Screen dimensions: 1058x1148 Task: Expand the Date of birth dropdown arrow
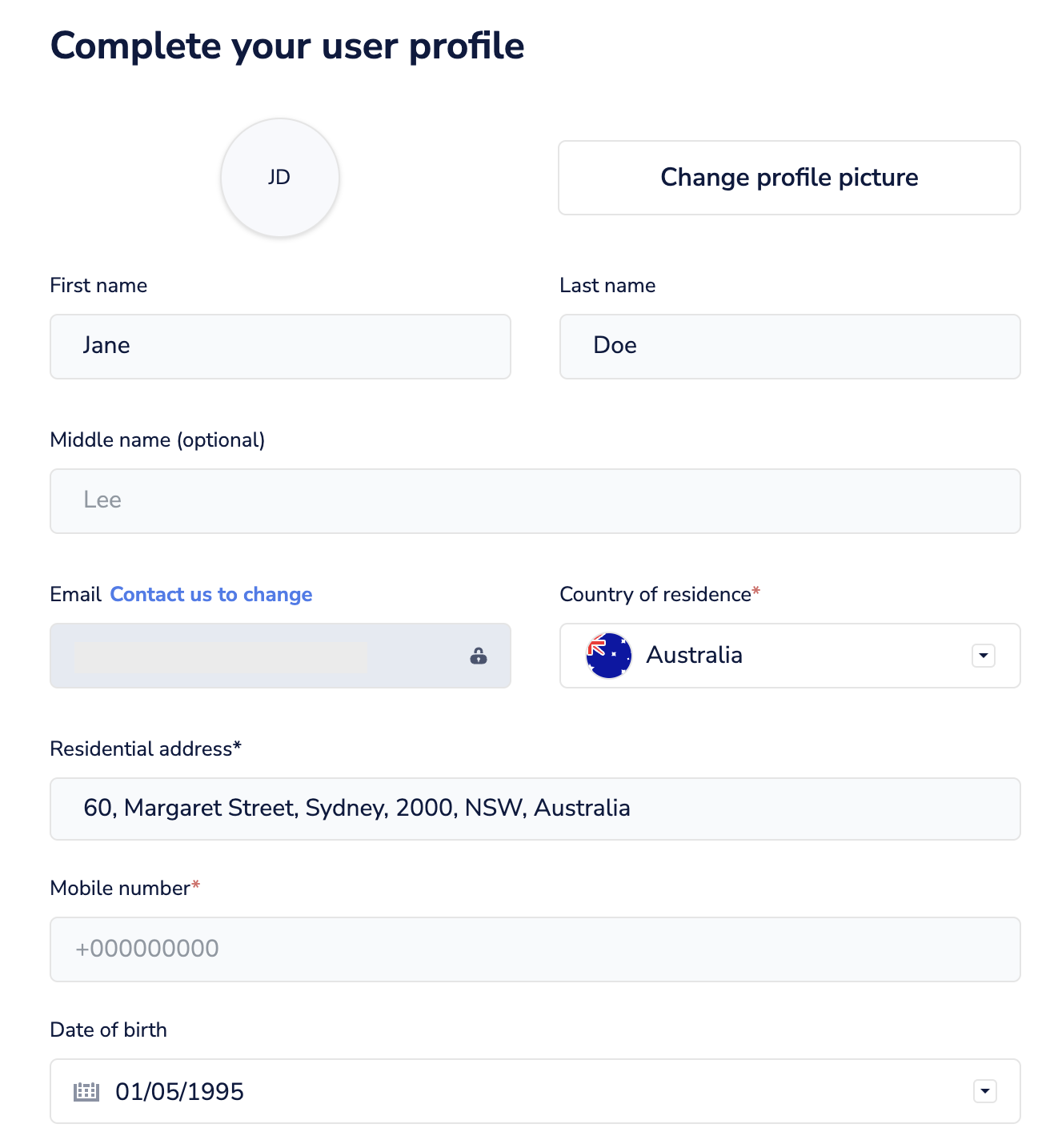(x=984, y=1091)
